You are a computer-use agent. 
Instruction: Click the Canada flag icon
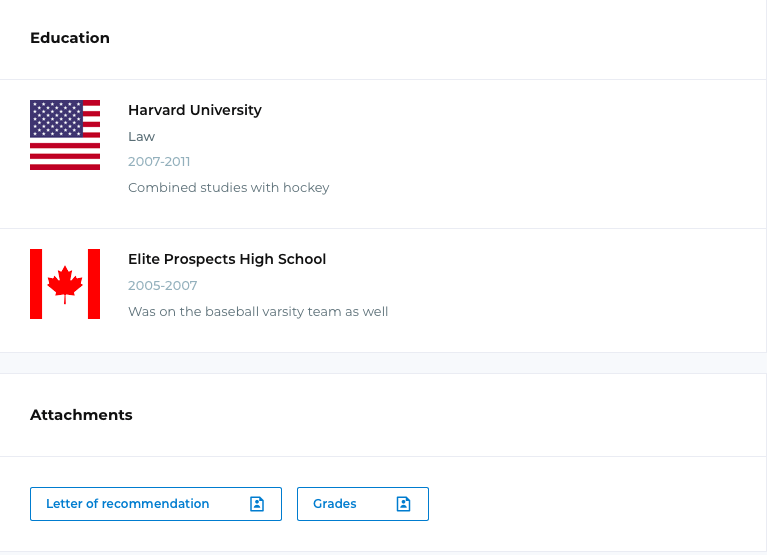(65, 284)
